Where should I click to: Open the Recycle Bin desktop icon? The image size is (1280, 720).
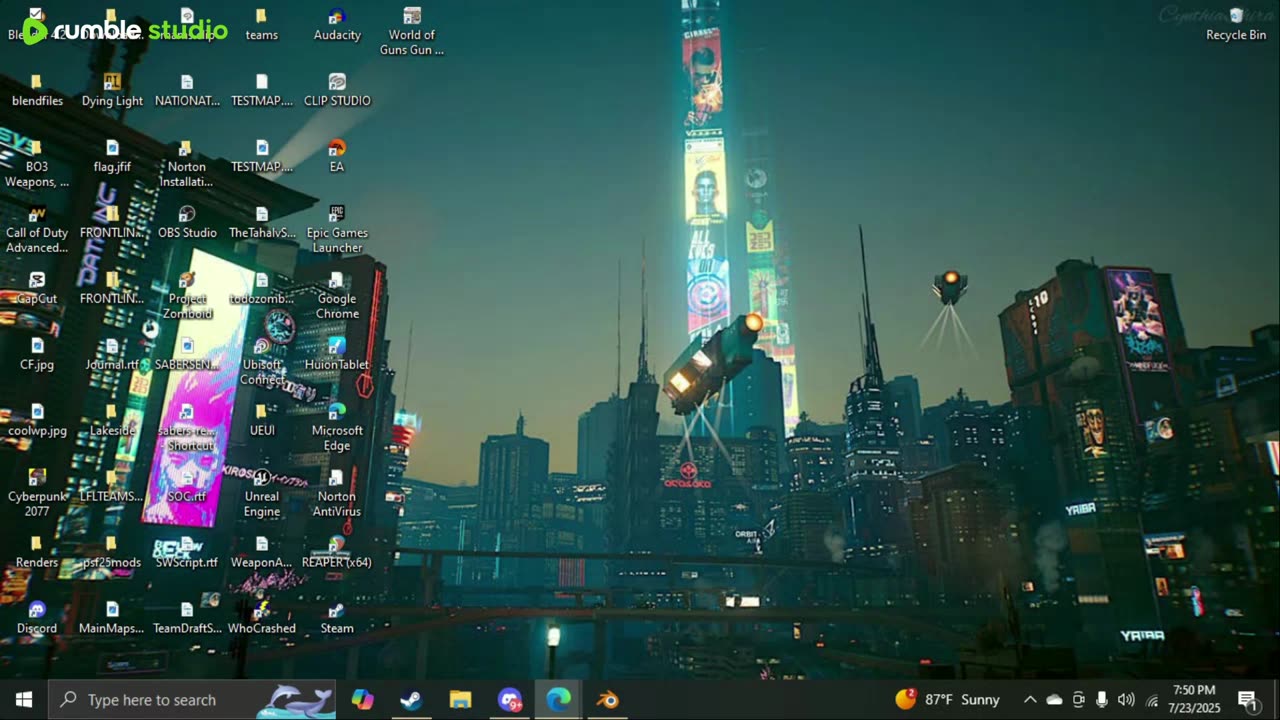click(x=1236, y=24)
